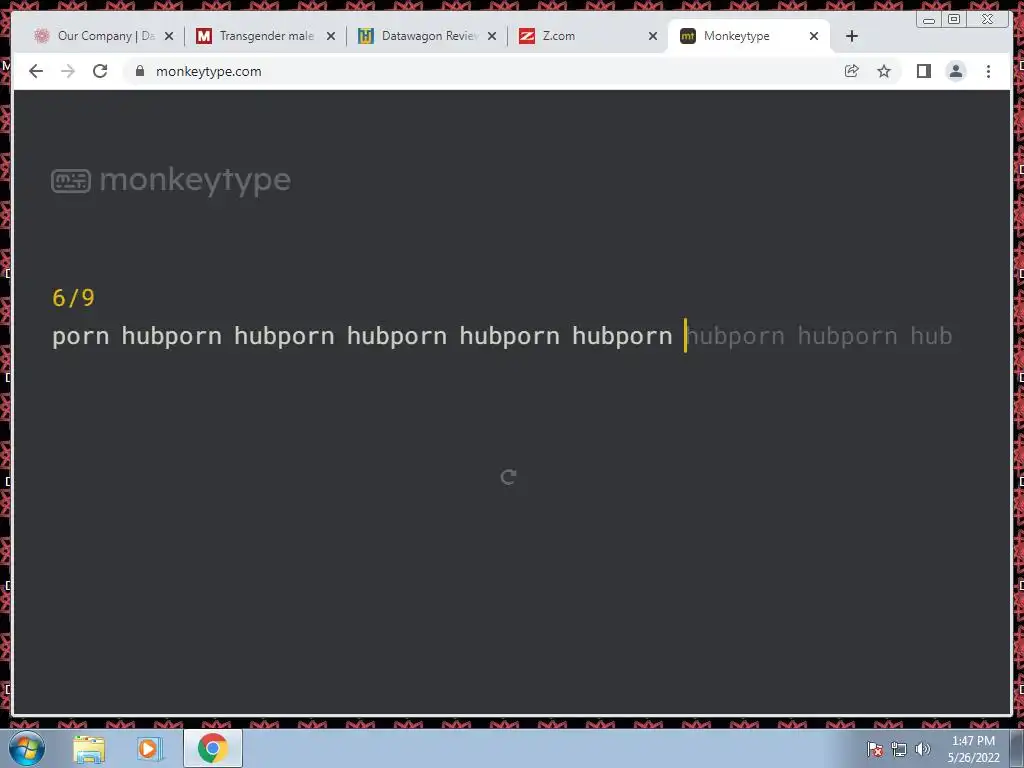Click the Our Company tab favicon
Screen dimensions: 1024x768
tap(42, 36)
